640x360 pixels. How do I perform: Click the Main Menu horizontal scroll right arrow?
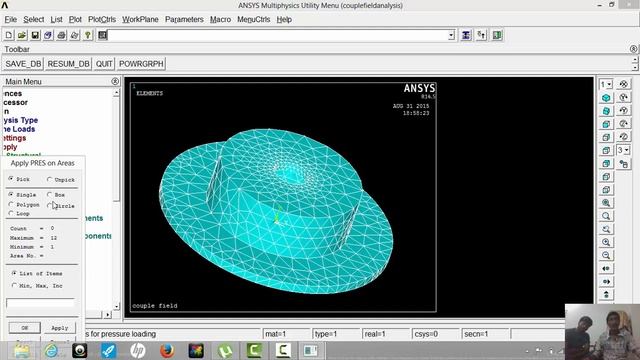pos(107,315)
